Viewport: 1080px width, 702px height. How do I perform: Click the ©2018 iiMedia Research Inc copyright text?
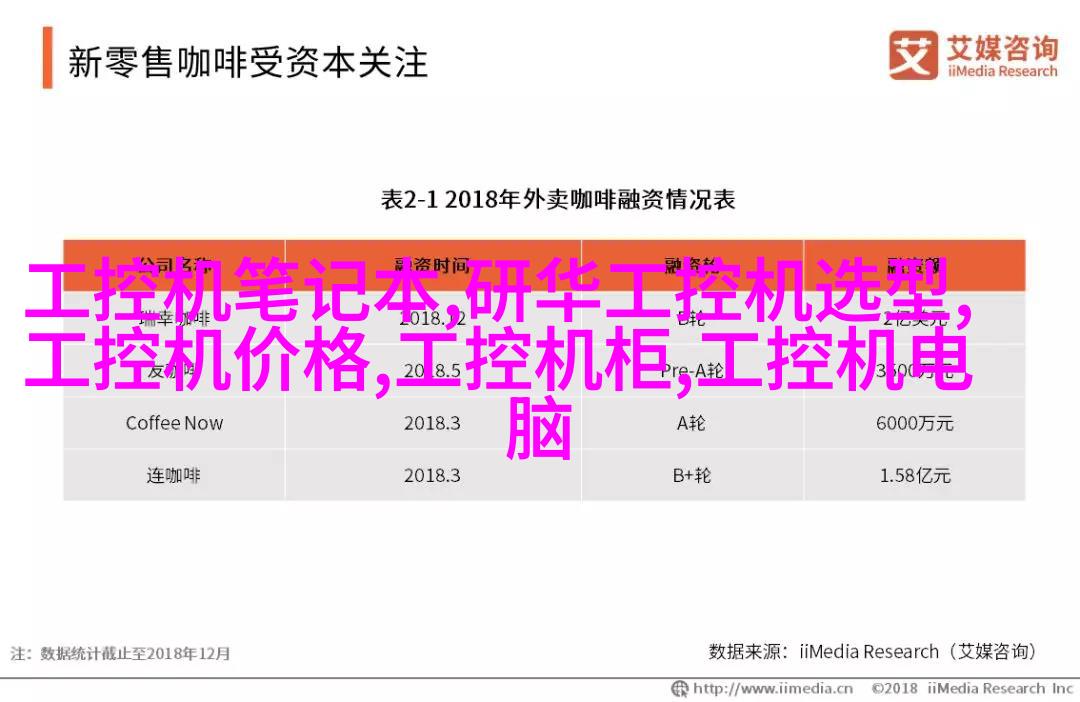(x=971, y=688)
